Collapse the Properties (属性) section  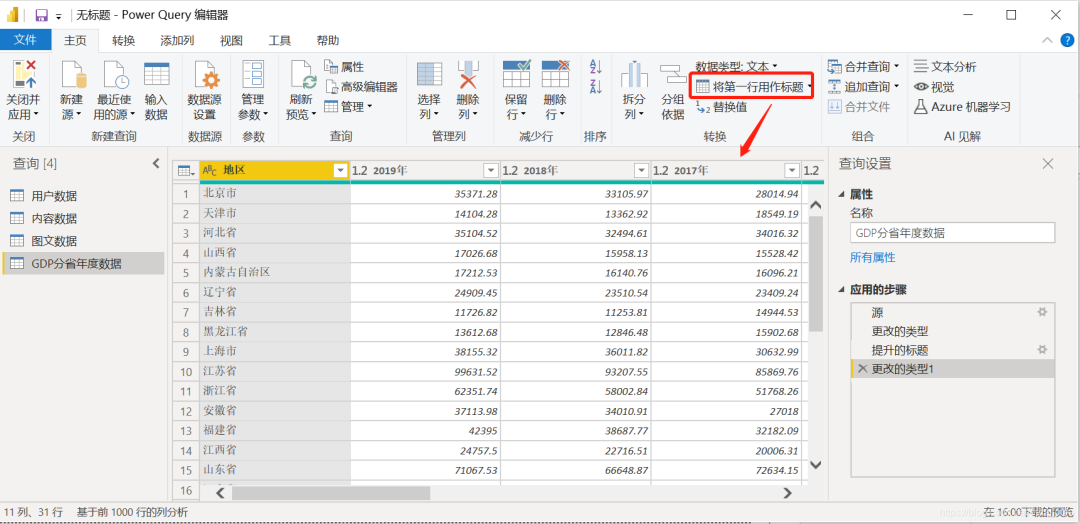(x=843, y=196)
